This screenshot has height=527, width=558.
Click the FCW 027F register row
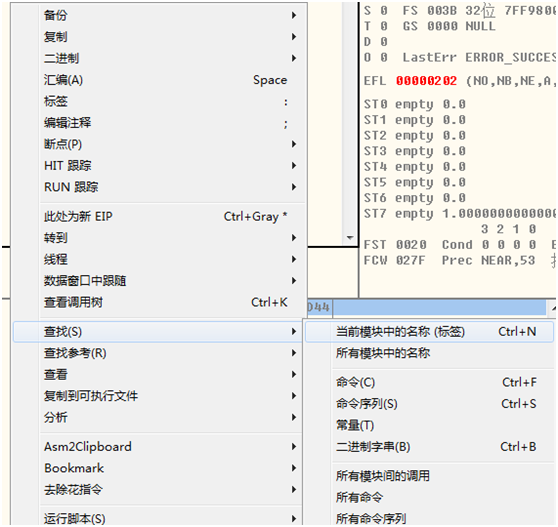click(459, 260)
